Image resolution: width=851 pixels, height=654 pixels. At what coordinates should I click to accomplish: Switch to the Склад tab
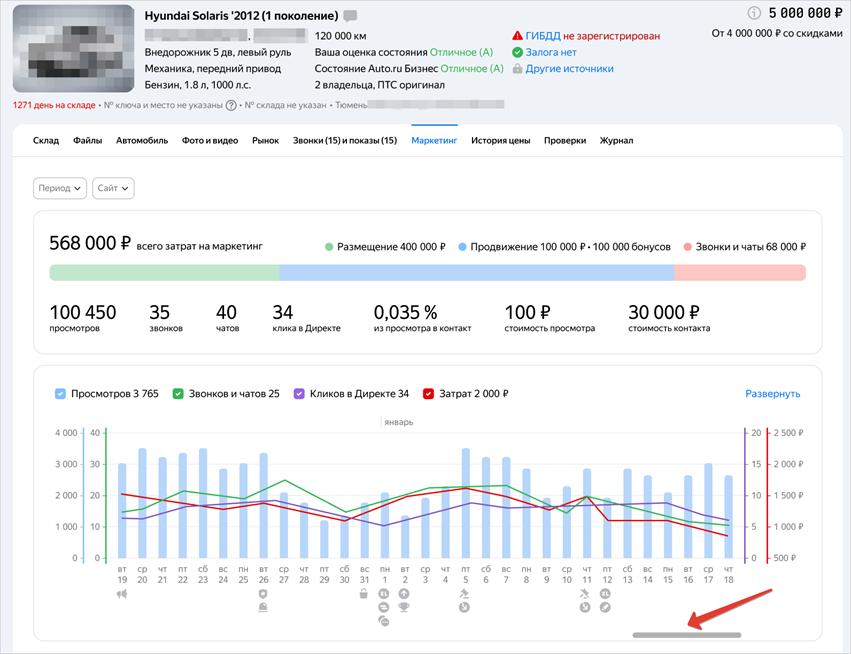[x=46, y=141]
